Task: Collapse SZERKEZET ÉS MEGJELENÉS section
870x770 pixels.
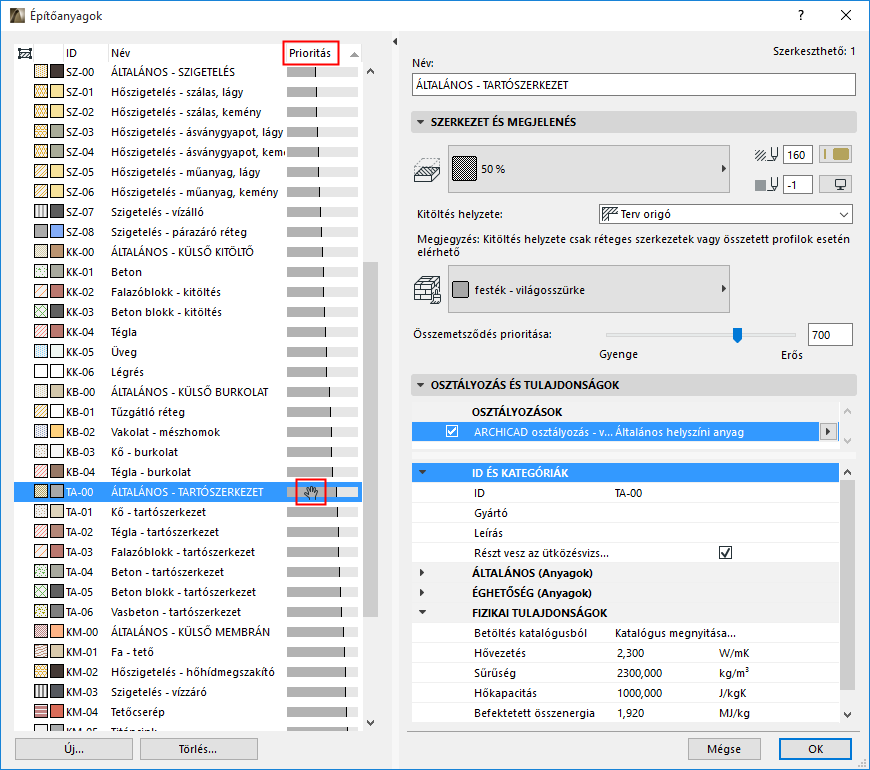Action: 421,122
